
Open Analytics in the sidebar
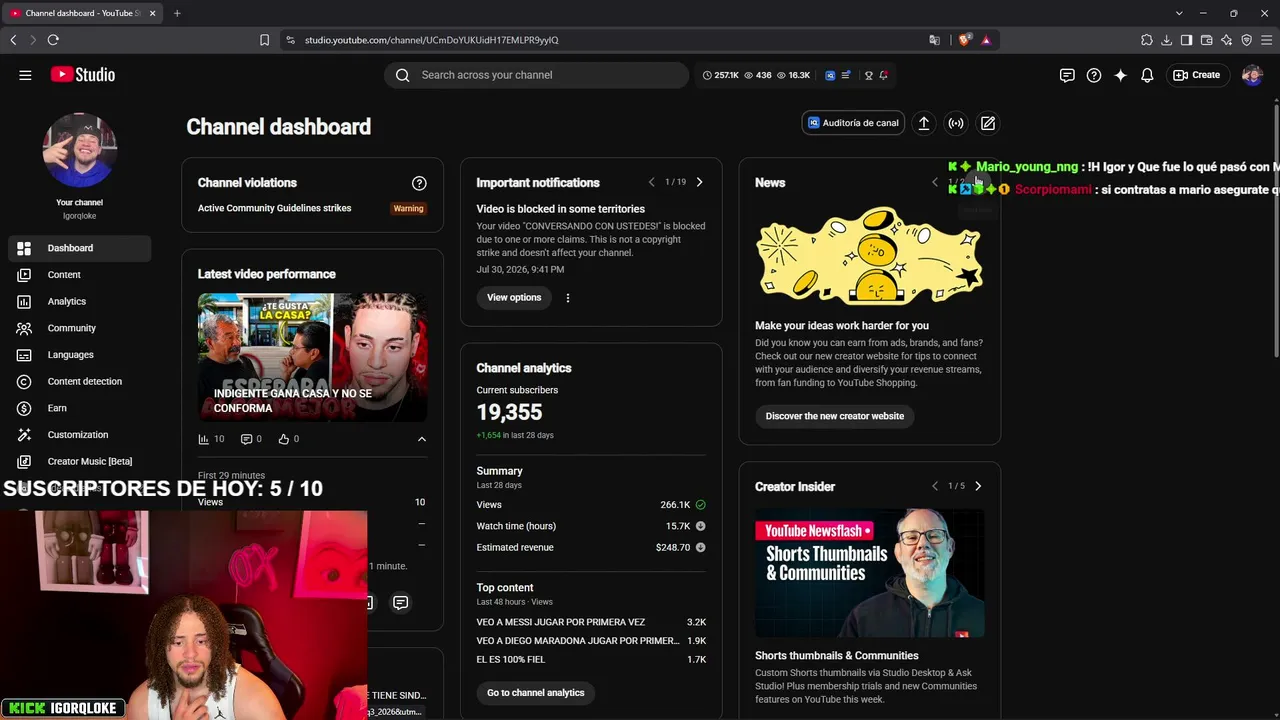[80, 301]
